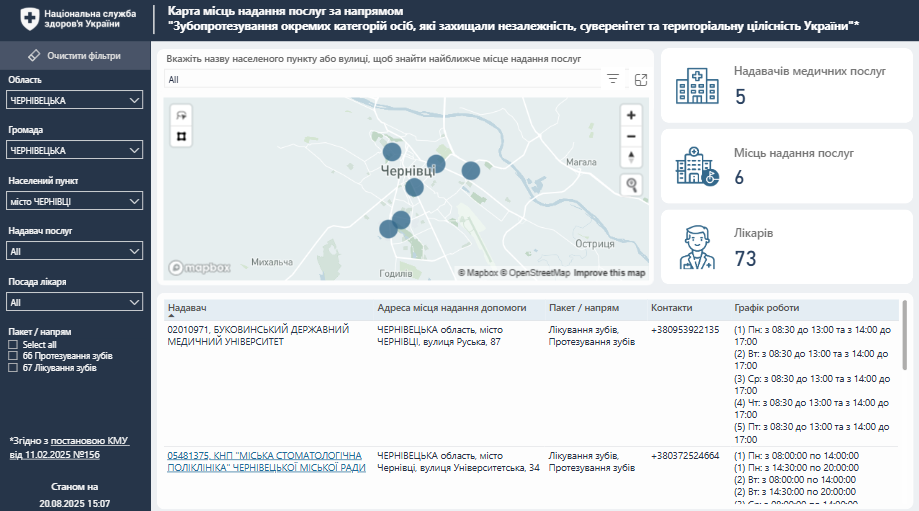The height and width of the screenshot is (511, 919).
Task: Click the Improve this map link
Action: click(x=609, y=272)
